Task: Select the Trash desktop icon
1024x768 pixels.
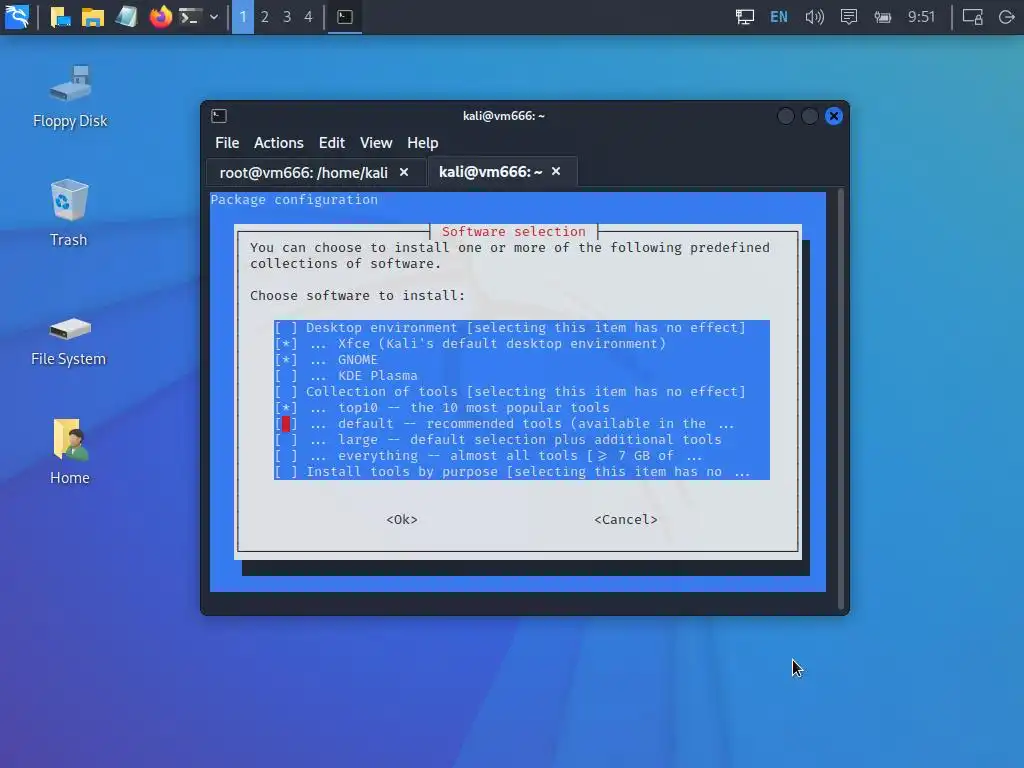Action: click(69, 213)
